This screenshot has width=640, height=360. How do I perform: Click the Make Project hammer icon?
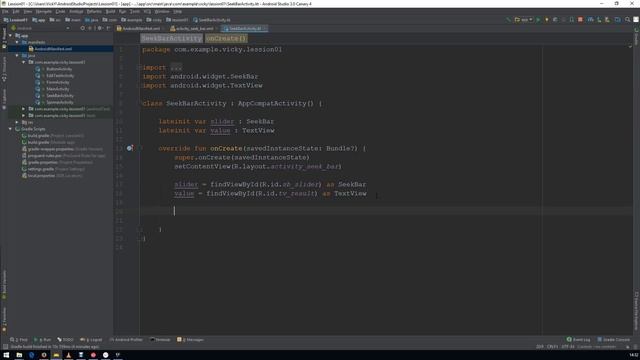(x=508, y=20)
